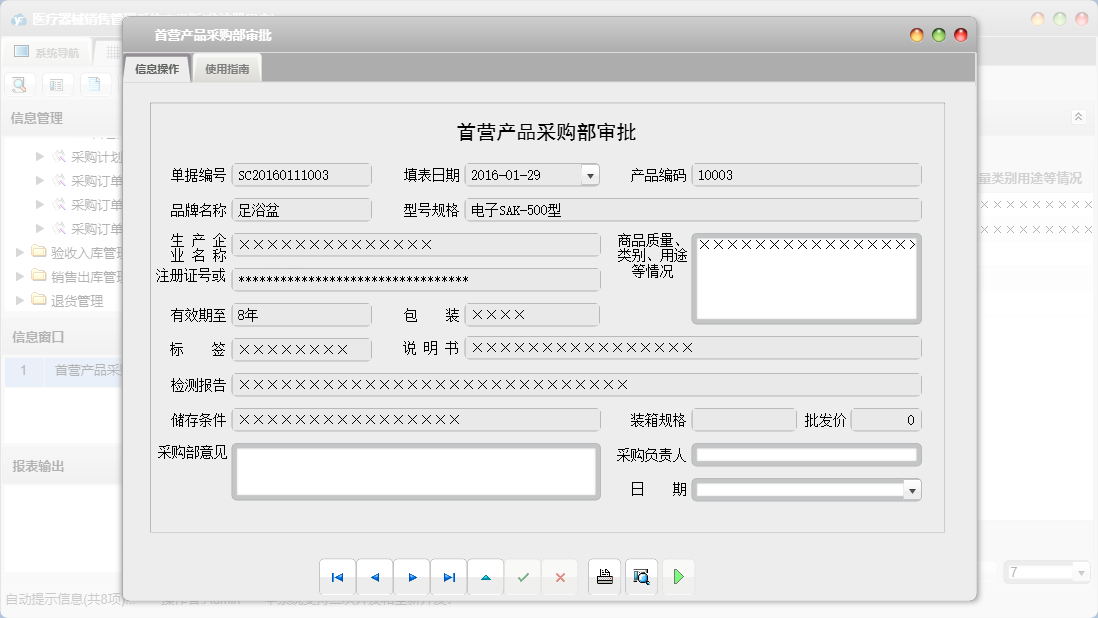This screenshot has height=618, width=1098.
Task: Close the 首营产品采购部审批 dialog
Action: click(961, 35)
